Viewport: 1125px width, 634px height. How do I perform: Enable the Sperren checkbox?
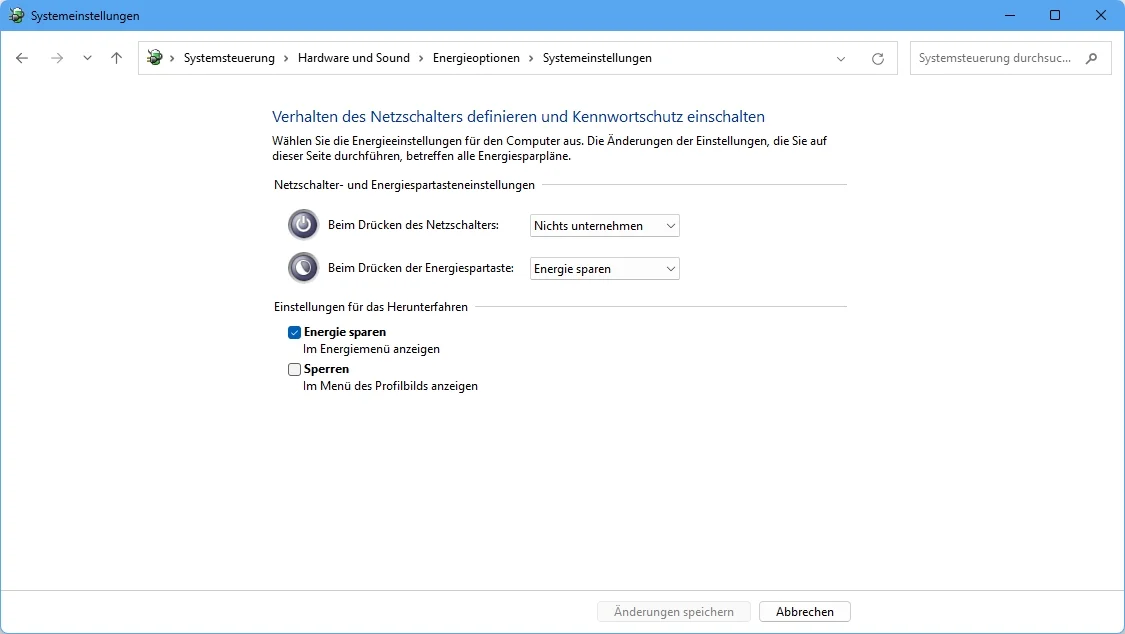(x=294, y=369)
